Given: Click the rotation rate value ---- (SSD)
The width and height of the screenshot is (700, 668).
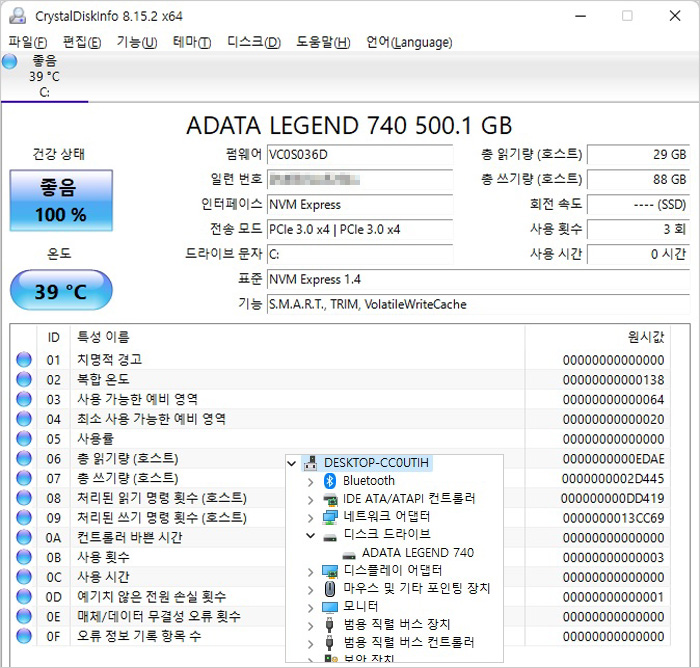Looking at the screenshot, I should point(638,205).
